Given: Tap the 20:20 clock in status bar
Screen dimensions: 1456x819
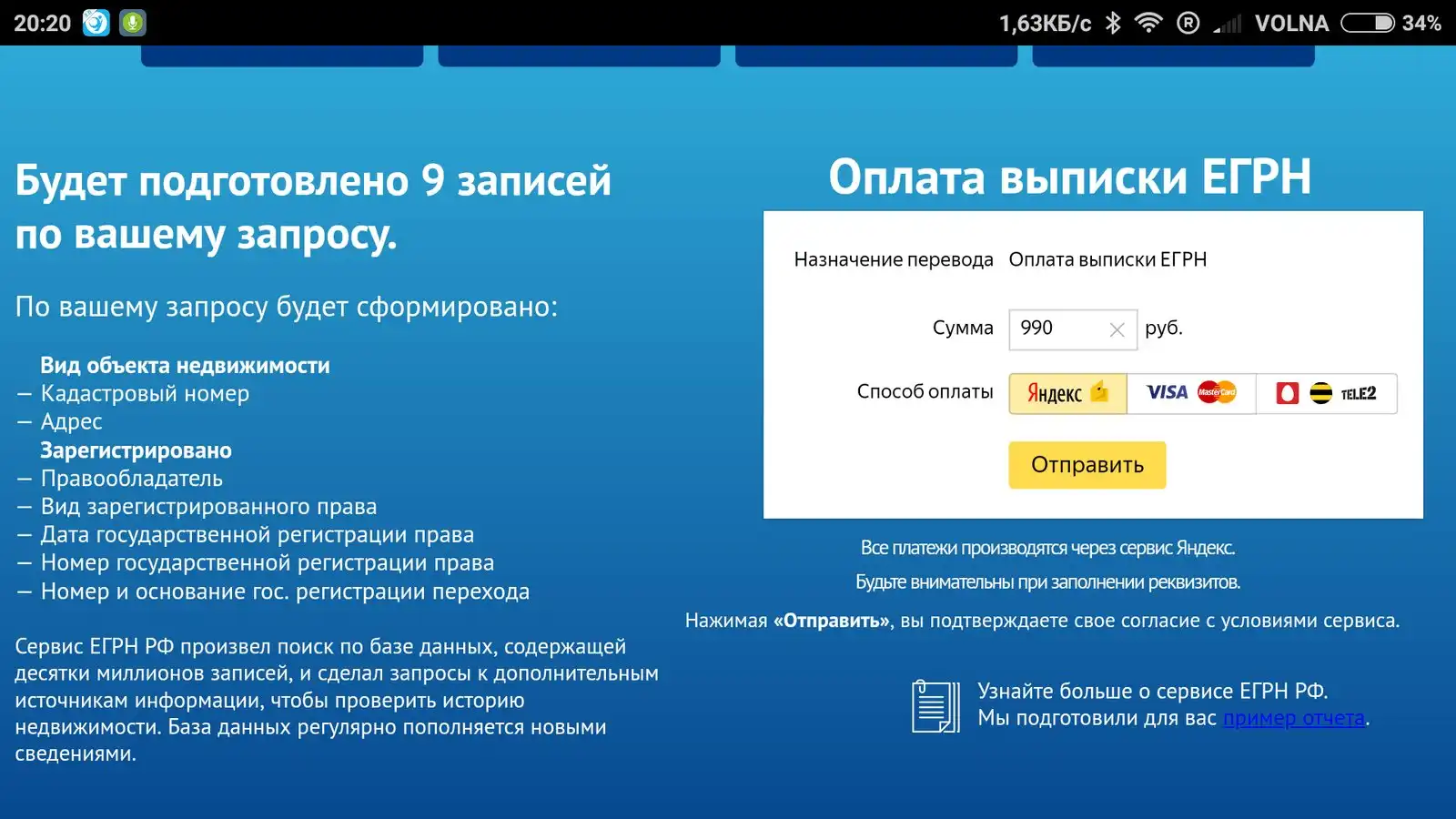Looking at the screenshot, I should 42,23.
